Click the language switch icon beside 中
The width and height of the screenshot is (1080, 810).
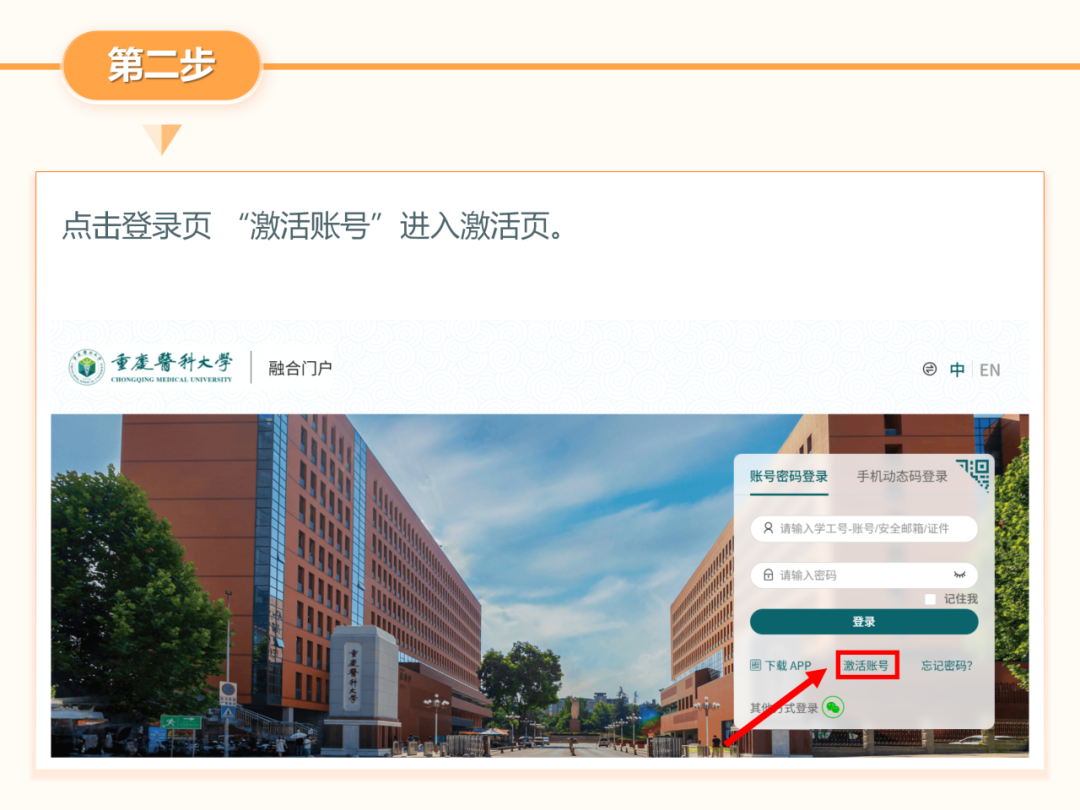tap(930, 369)
